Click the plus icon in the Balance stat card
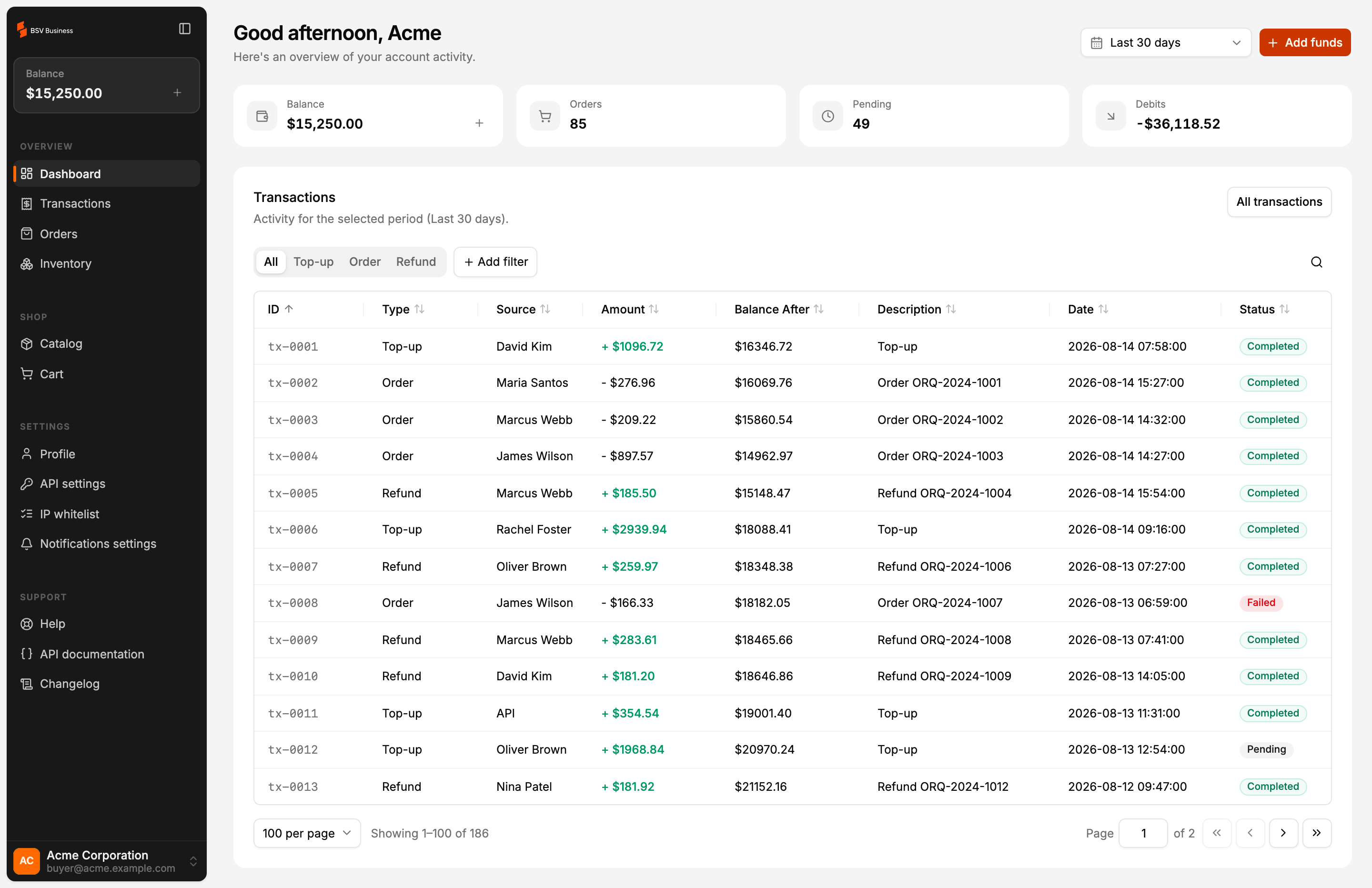Screen dimensions: 1372x888 tap(479, 123)
